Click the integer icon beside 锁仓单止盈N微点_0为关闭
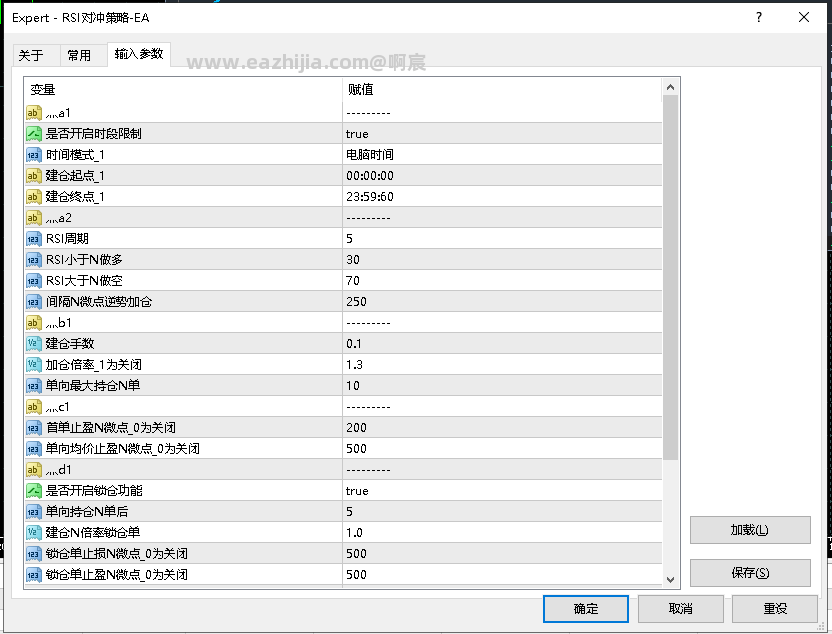The height and width of the screenshot is (634, 832). click(33, 575)
